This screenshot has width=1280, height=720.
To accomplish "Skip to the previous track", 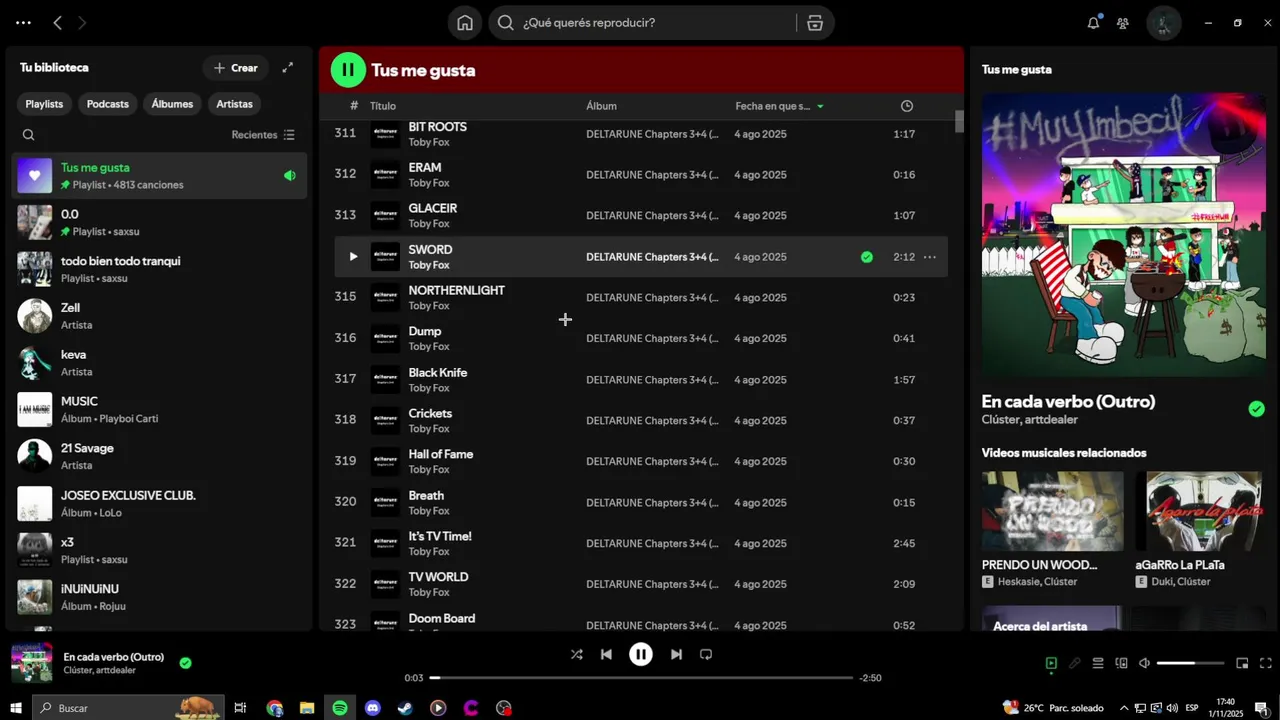I will click(x=606, y=654).
